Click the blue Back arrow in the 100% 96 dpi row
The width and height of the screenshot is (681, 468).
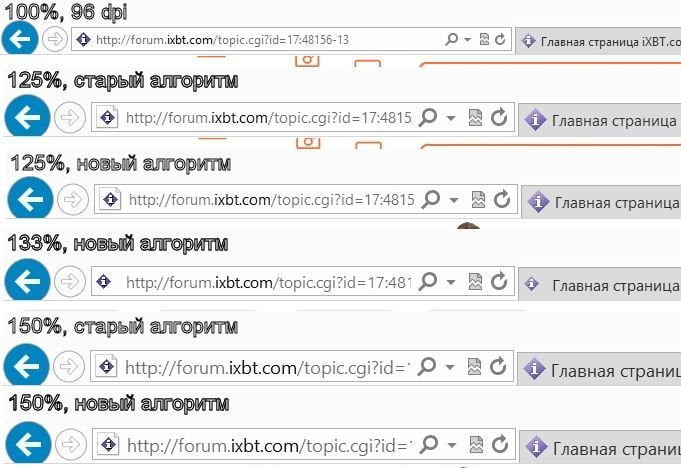click(20, 39)
